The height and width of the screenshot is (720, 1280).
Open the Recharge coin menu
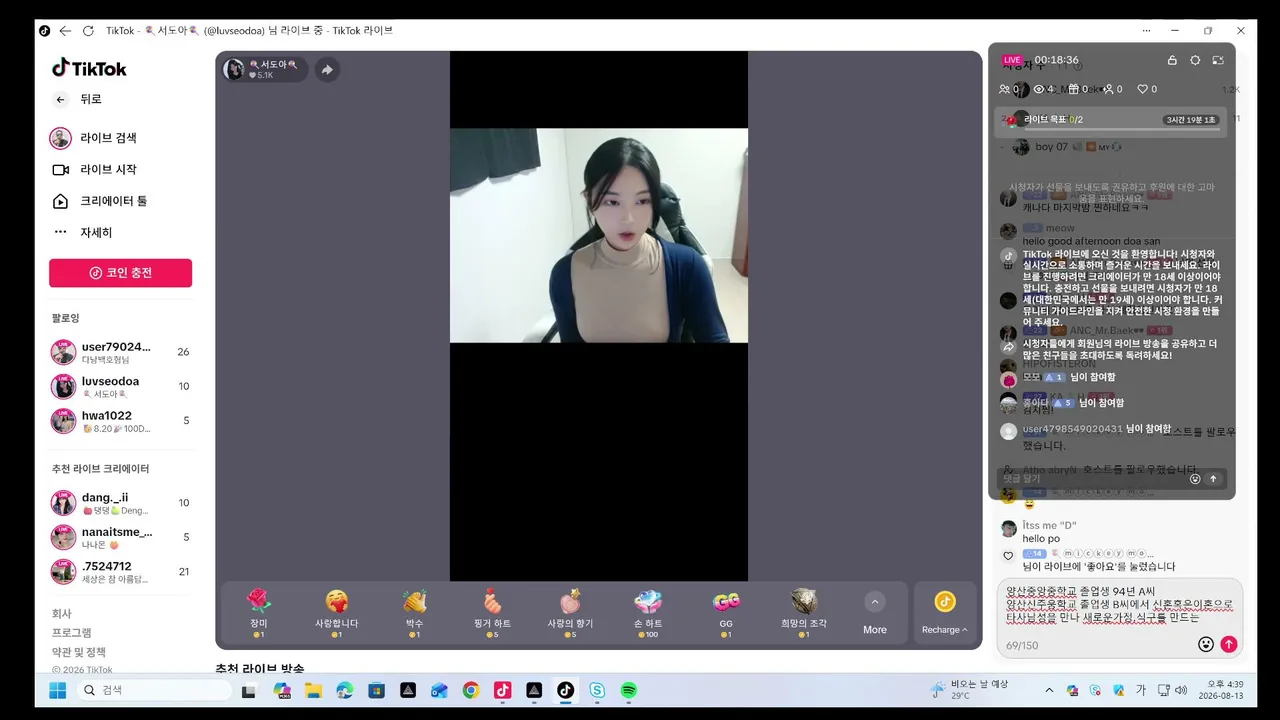pyautogui.click(x=945, y=612)
